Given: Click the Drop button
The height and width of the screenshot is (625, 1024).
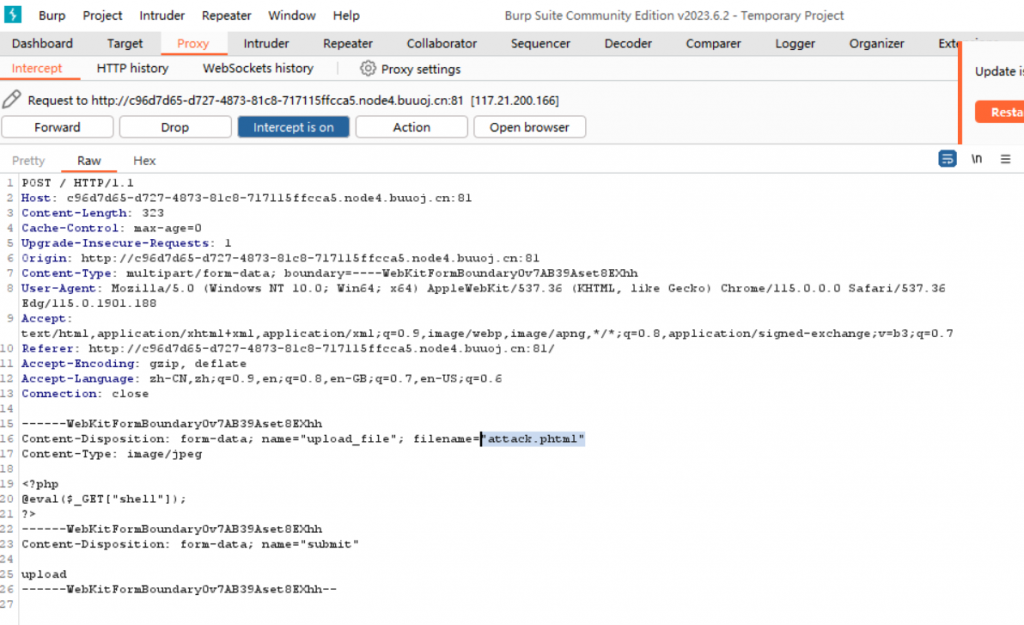Looking at the screenshot, I should tap(175, 127).
